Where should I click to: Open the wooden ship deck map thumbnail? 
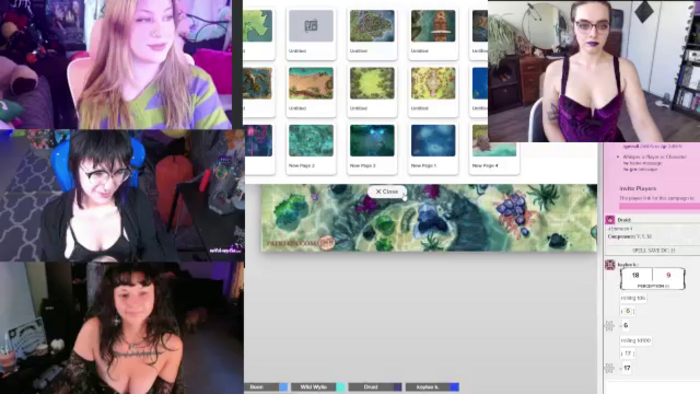[x=433, y=26]
